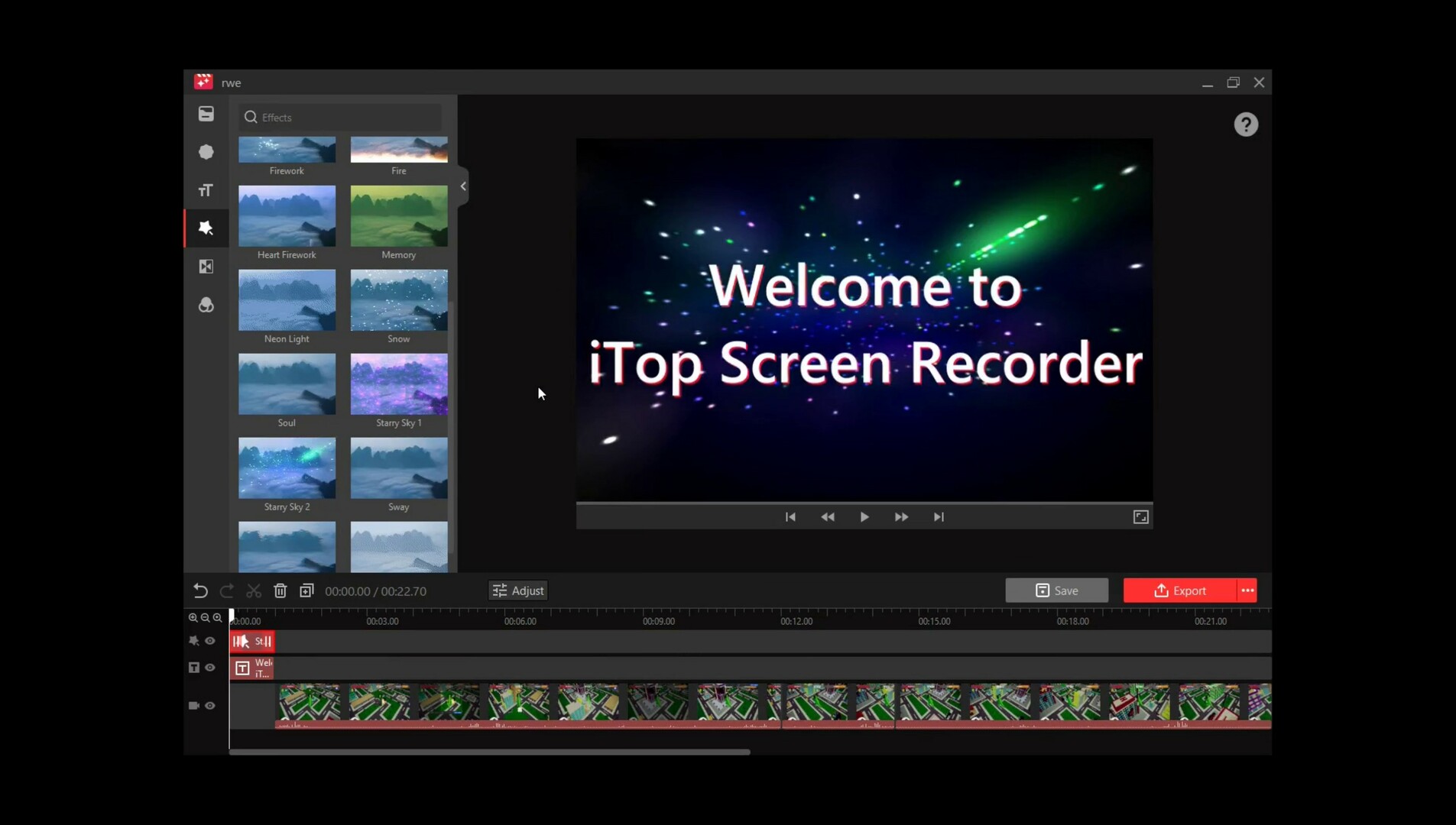Select the Text tool in the sidebar
Image resolution: width=1456 pixels, height=825 pixels.
[205, 189]
